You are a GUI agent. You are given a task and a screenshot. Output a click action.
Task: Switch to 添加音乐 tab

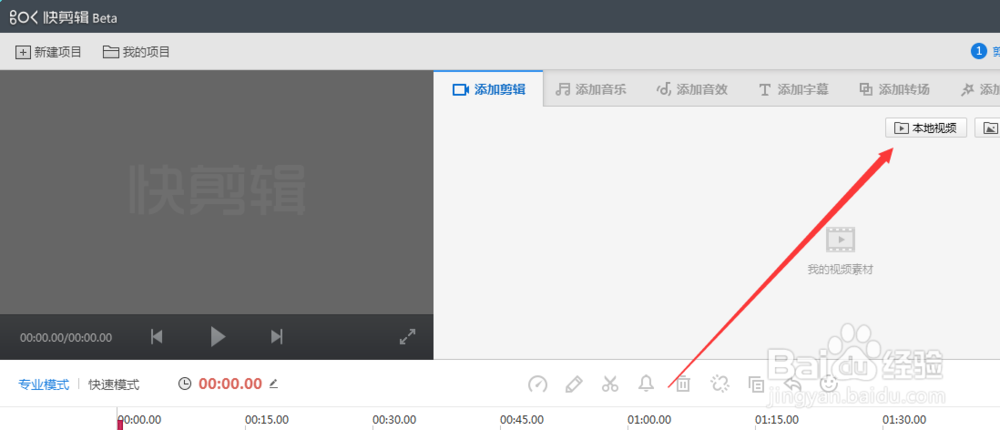591,89
